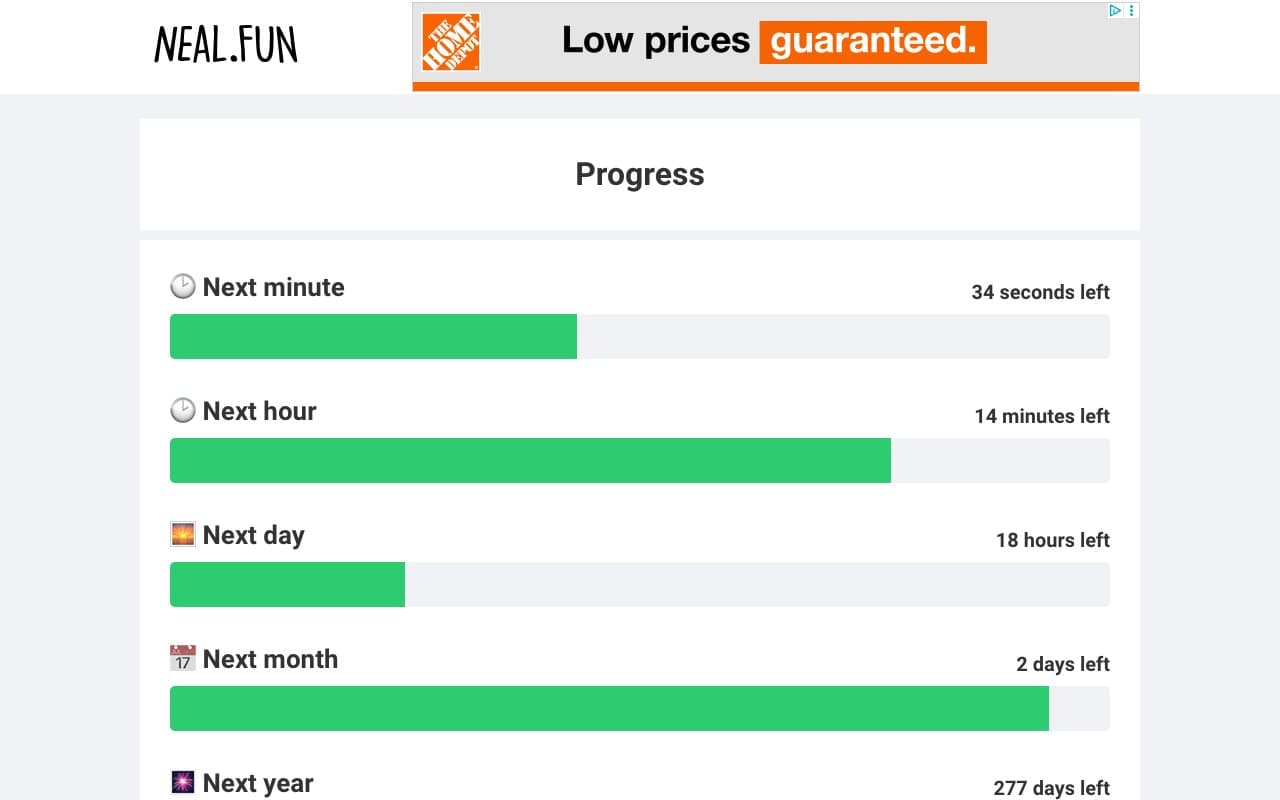Open the ad options three-dot menu
The width and height of the screenshot is (1280, 800).
click(x=1131, y=11)
